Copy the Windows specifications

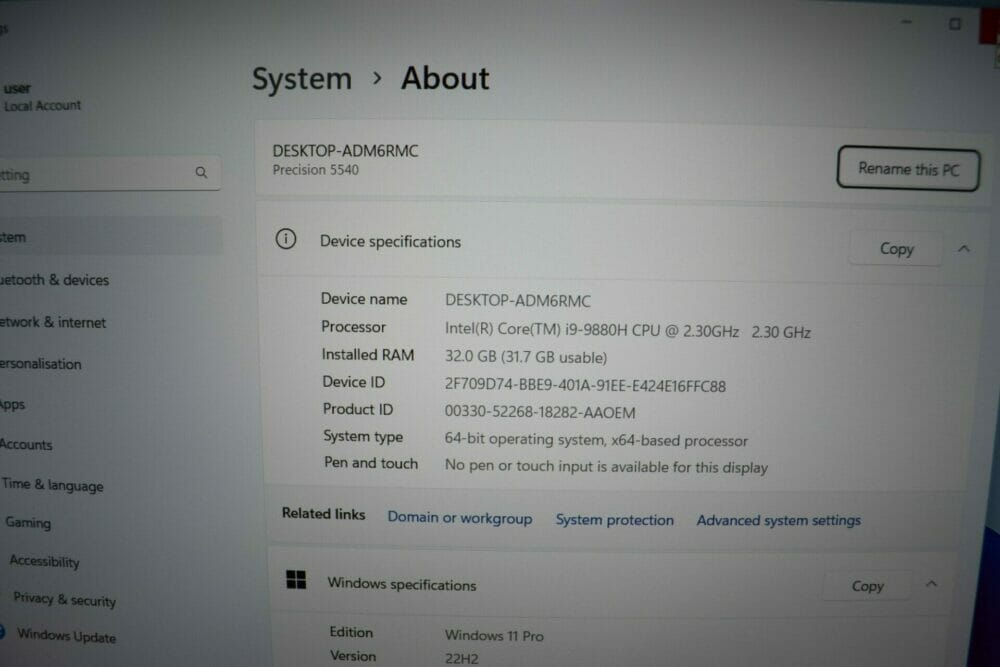pos(867,585)
